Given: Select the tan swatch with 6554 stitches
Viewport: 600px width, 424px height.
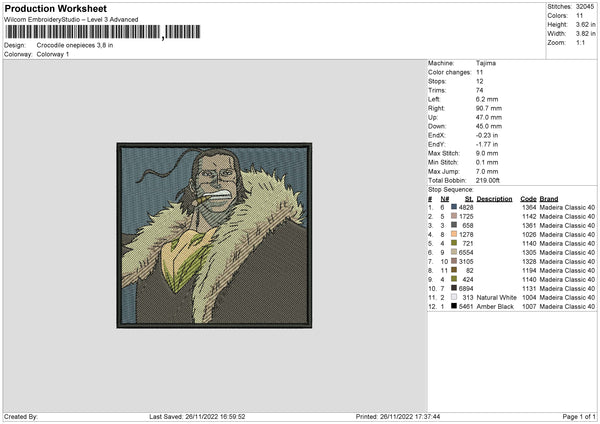Looking at the screenshot, I should [x=454, y=252].
